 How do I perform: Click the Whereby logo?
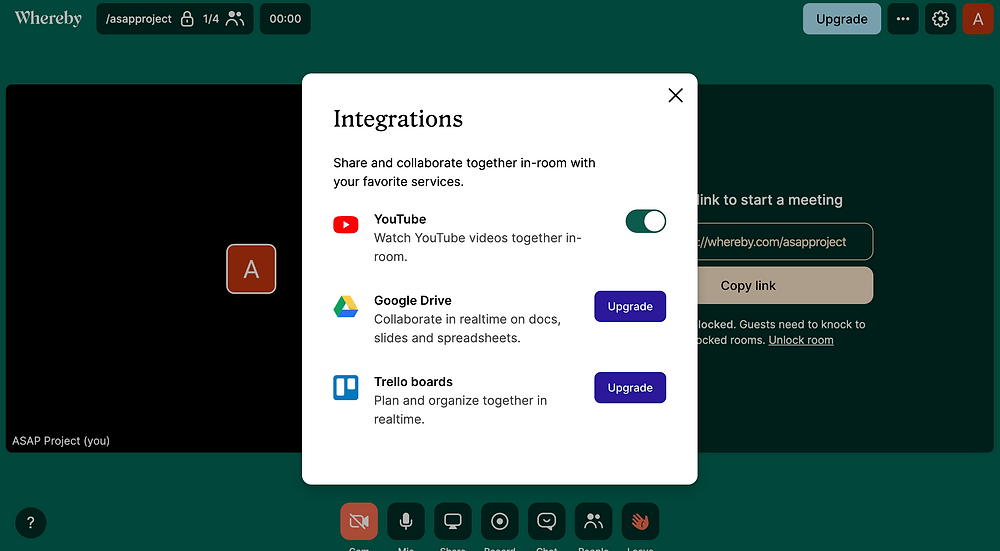[x=48, y=18]
